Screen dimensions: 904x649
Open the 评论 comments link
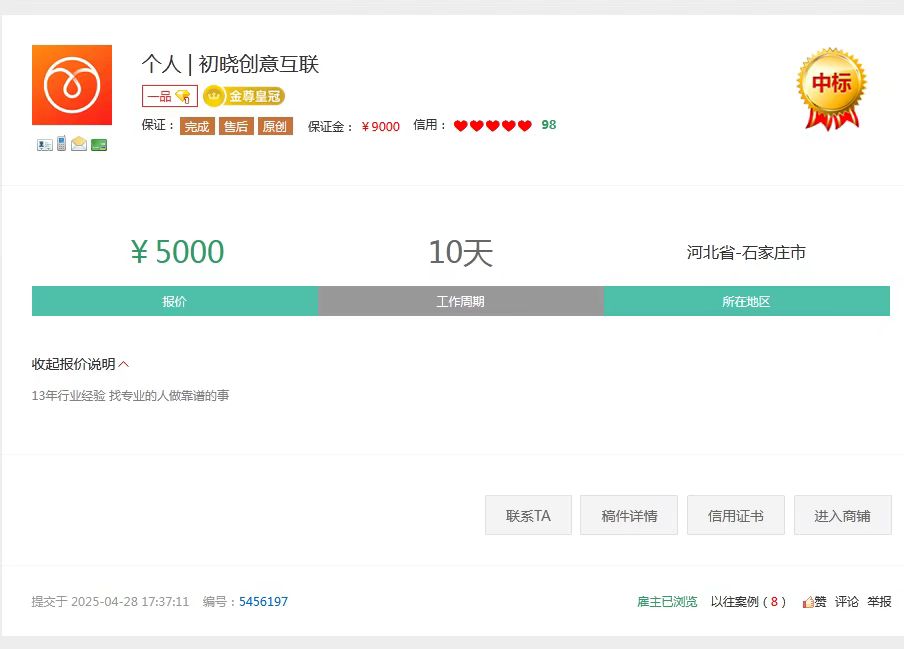pos(846,602)
